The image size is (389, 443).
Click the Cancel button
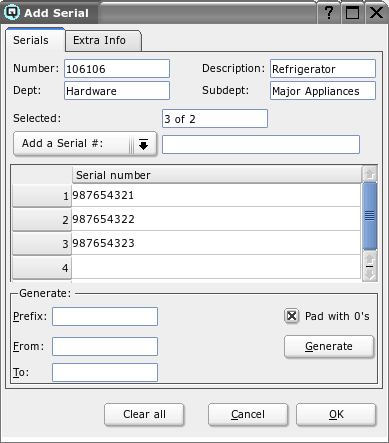point(248,414)
